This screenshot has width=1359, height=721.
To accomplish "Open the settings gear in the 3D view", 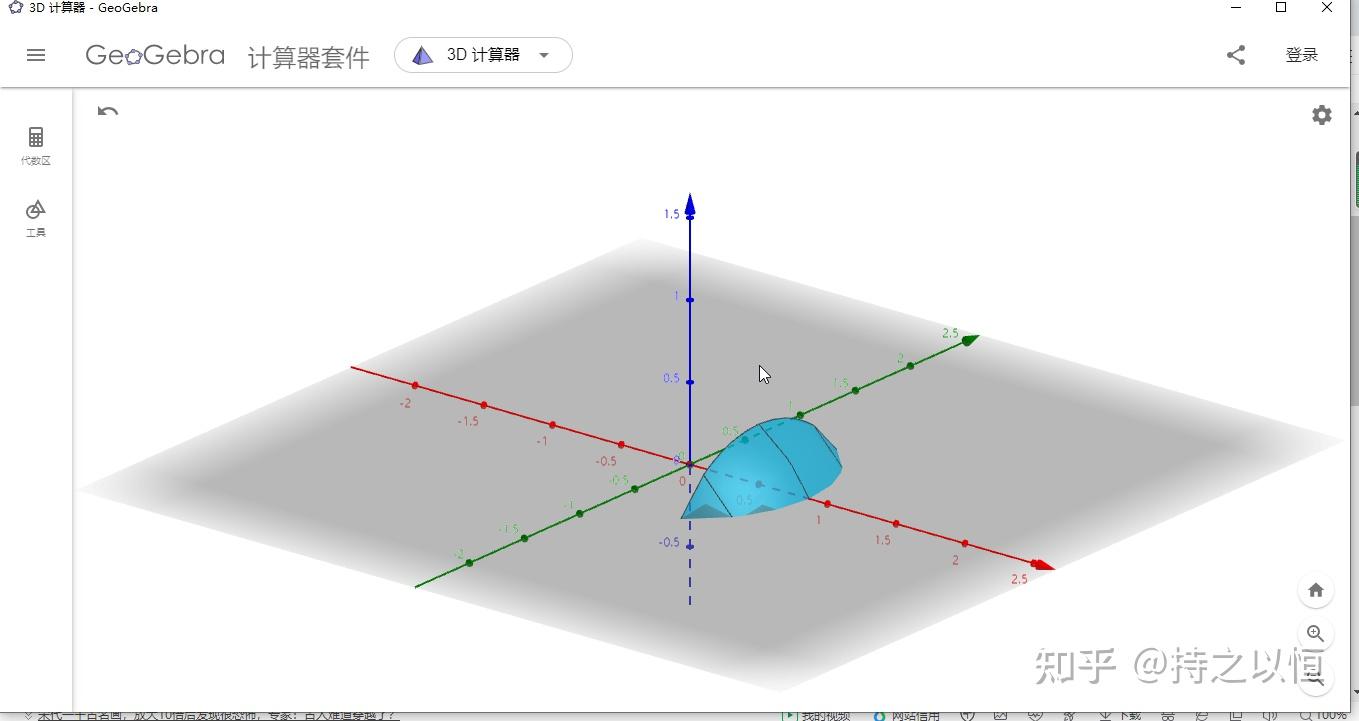I will pyautogui.click(x=1322, y=115).
